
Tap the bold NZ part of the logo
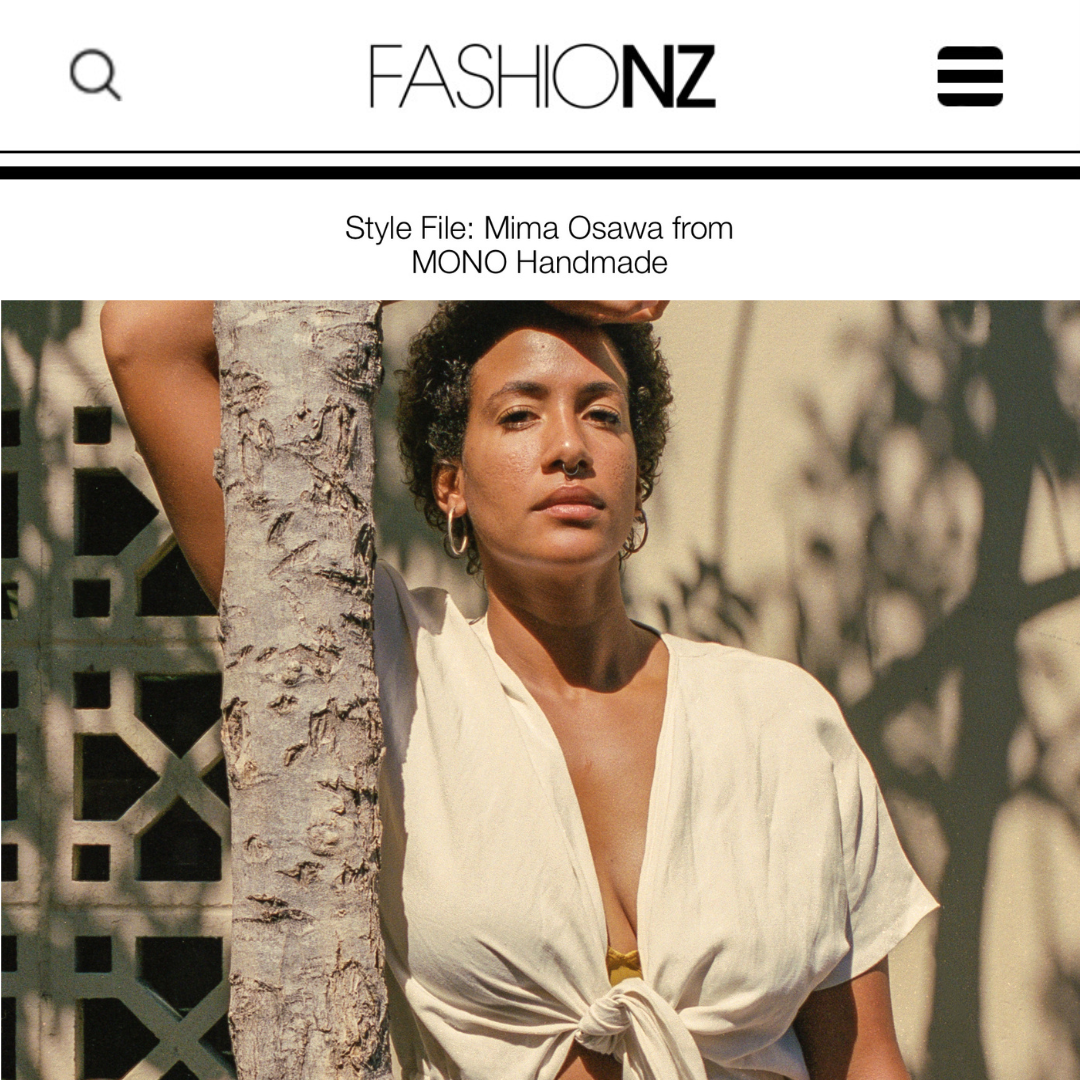[x=669, y=76]
